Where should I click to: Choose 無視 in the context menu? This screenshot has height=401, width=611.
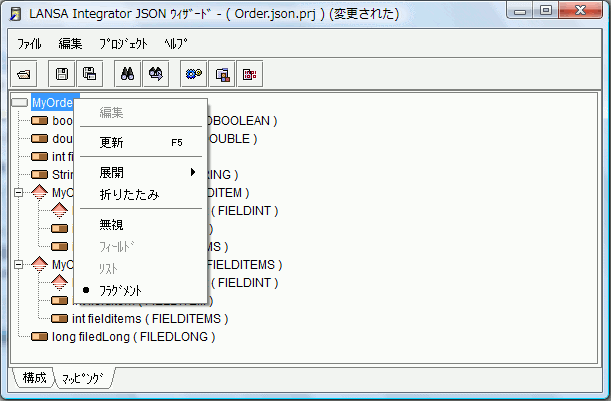coord(140,225)
